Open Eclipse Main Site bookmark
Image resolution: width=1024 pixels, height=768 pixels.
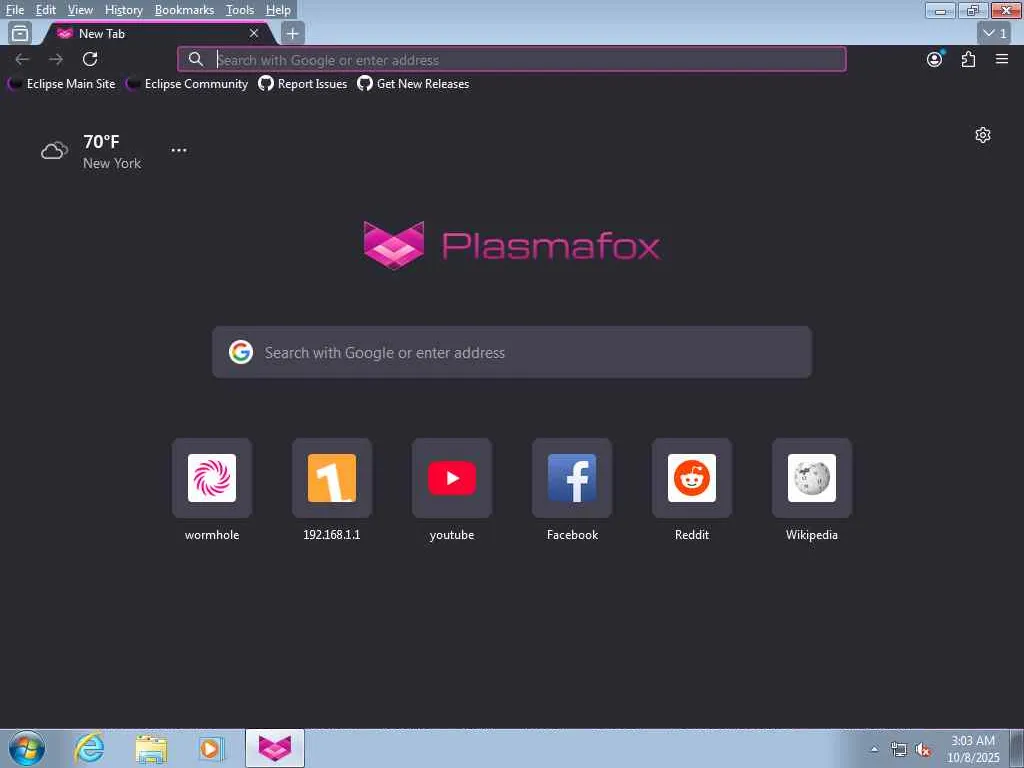62,84
